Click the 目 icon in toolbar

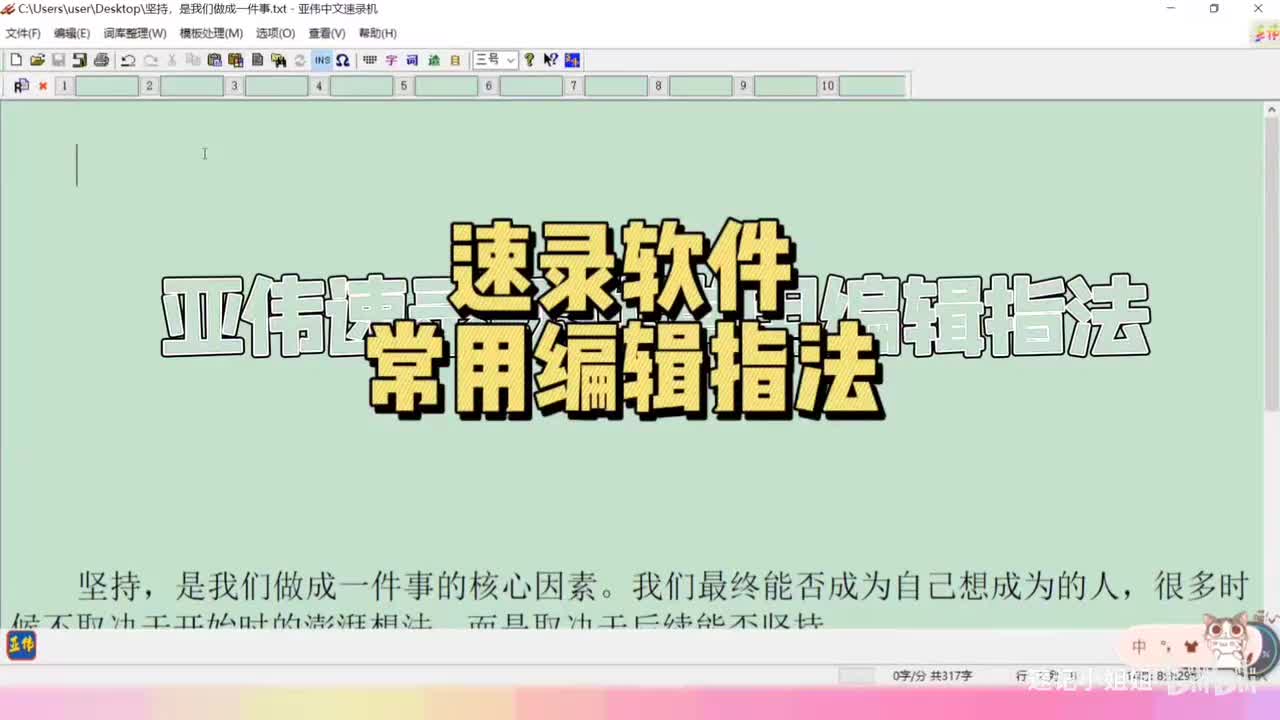point(455,60)
